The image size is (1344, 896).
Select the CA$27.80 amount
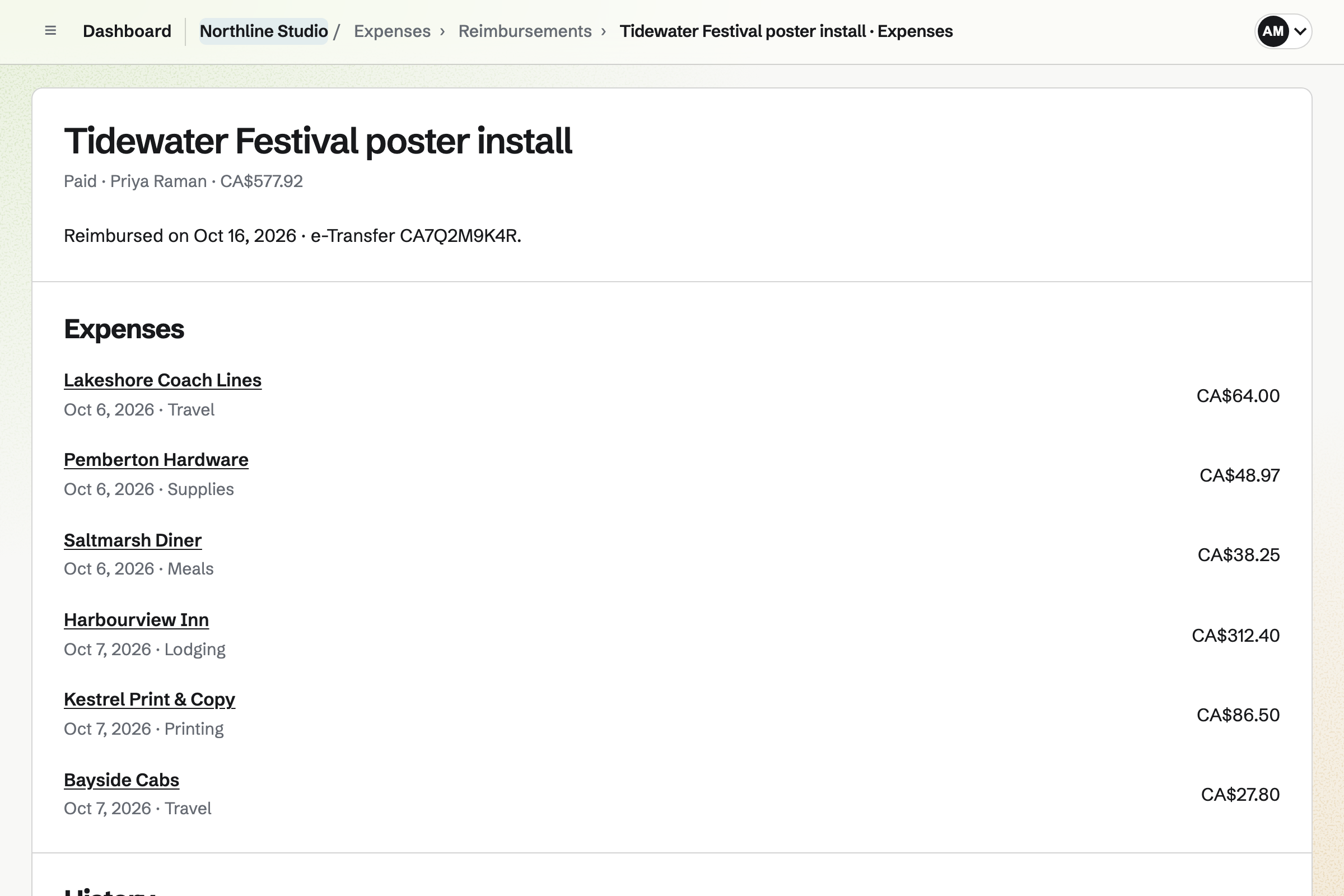click(1240, 794)
